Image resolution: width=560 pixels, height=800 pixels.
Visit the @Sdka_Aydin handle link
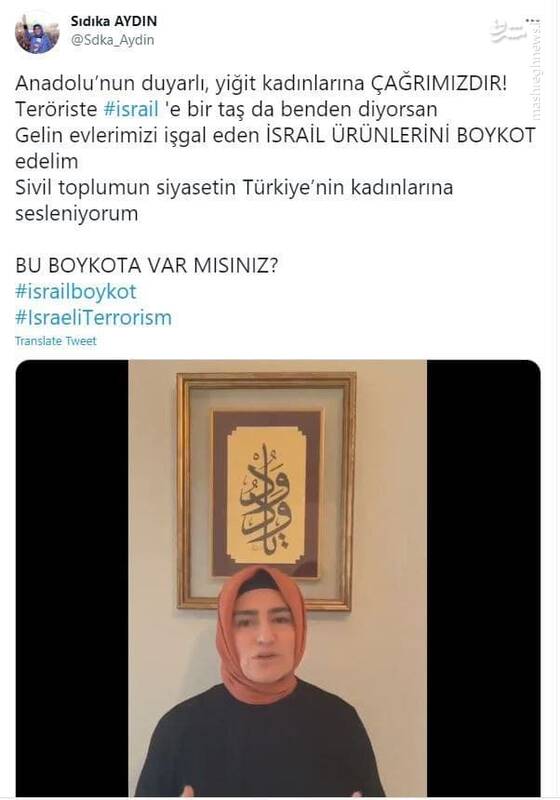[112, 40]
